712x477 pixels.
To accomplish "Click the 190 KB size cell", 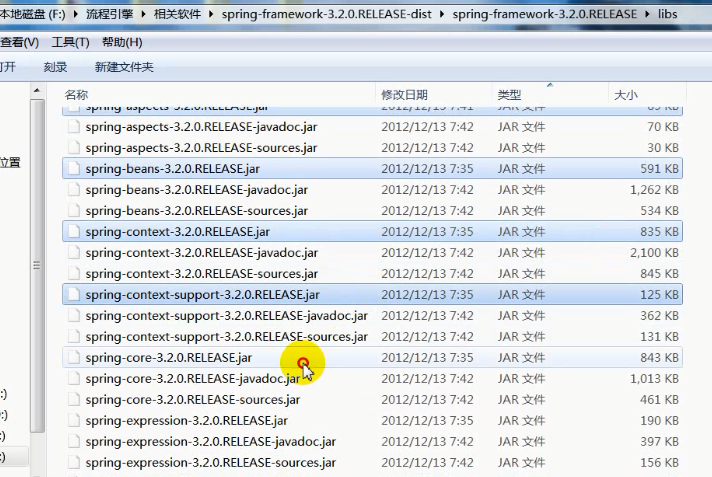I will [x=659, y=420].
